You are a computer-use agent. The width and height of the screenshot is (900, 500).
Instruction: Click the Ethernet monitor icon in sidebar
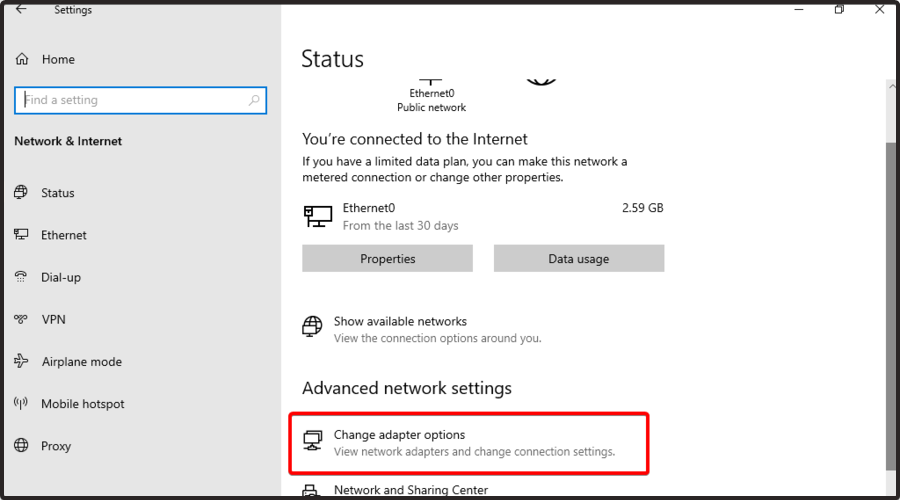tap(21, 235)
